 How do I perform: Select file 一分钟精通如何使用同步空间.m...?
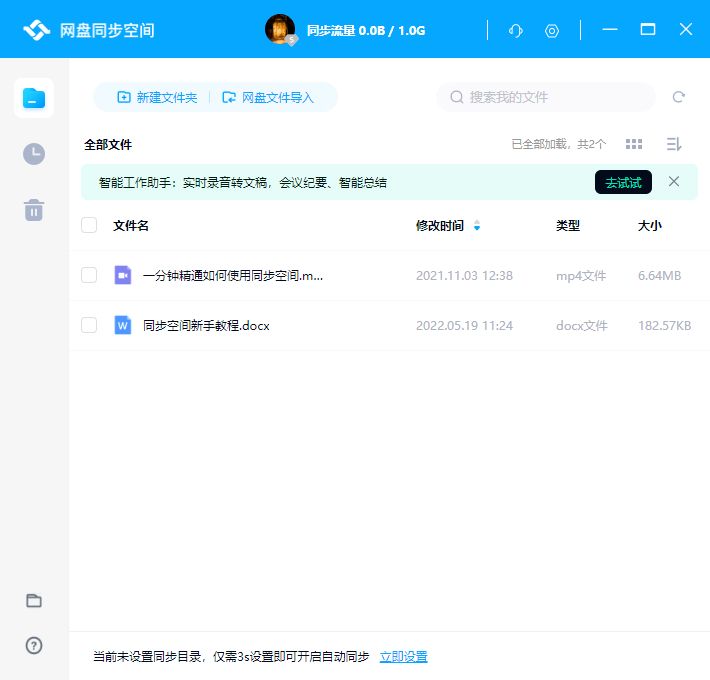(233, 275)
